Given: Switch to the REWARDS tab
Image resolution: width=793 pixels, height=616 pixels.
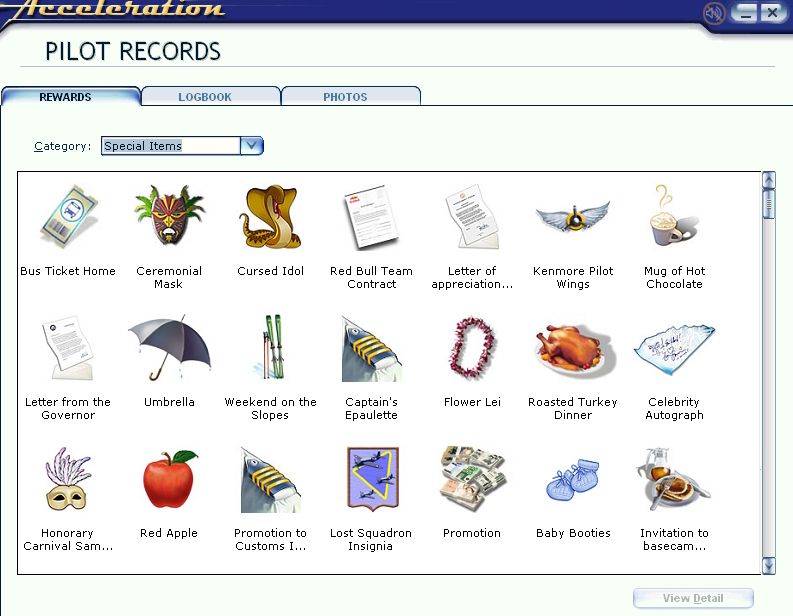Looking at the screenshot, I should pos(65,97).
